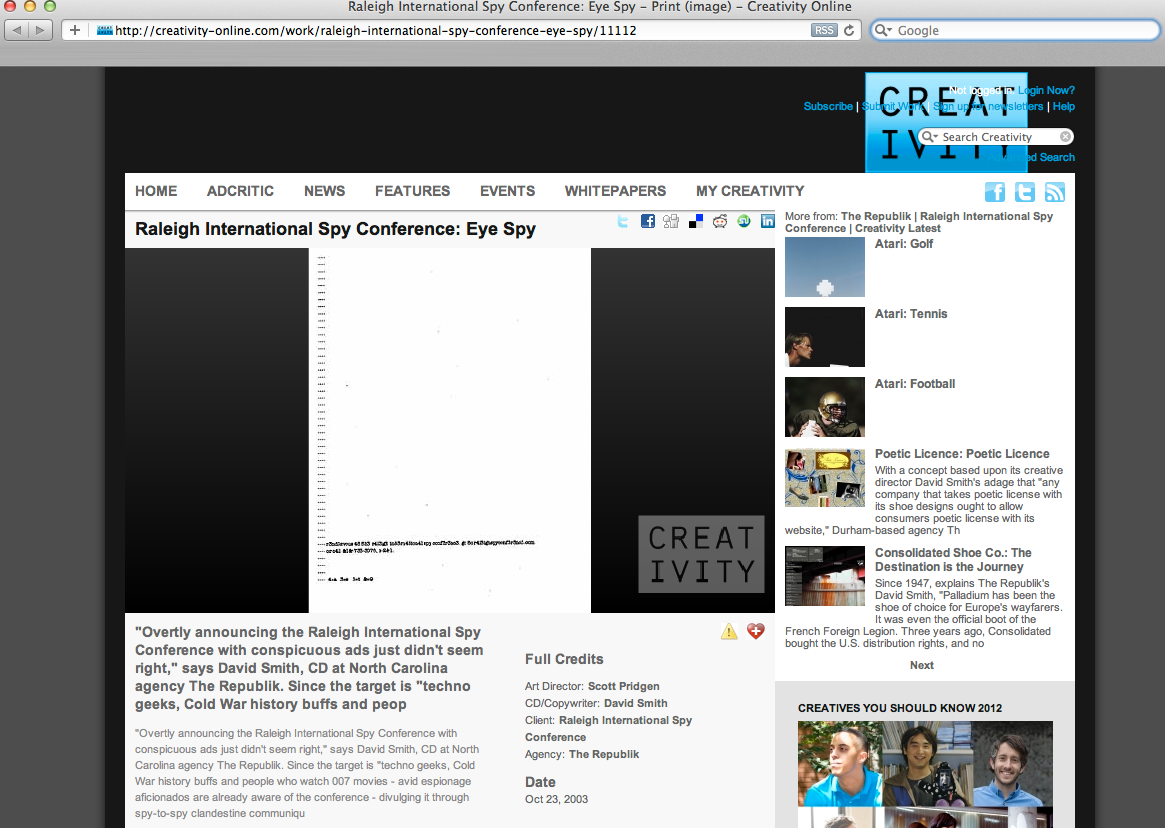
Task: Click the Creatives You Should Know 2012 photo
Action: [x=925, y=774]
